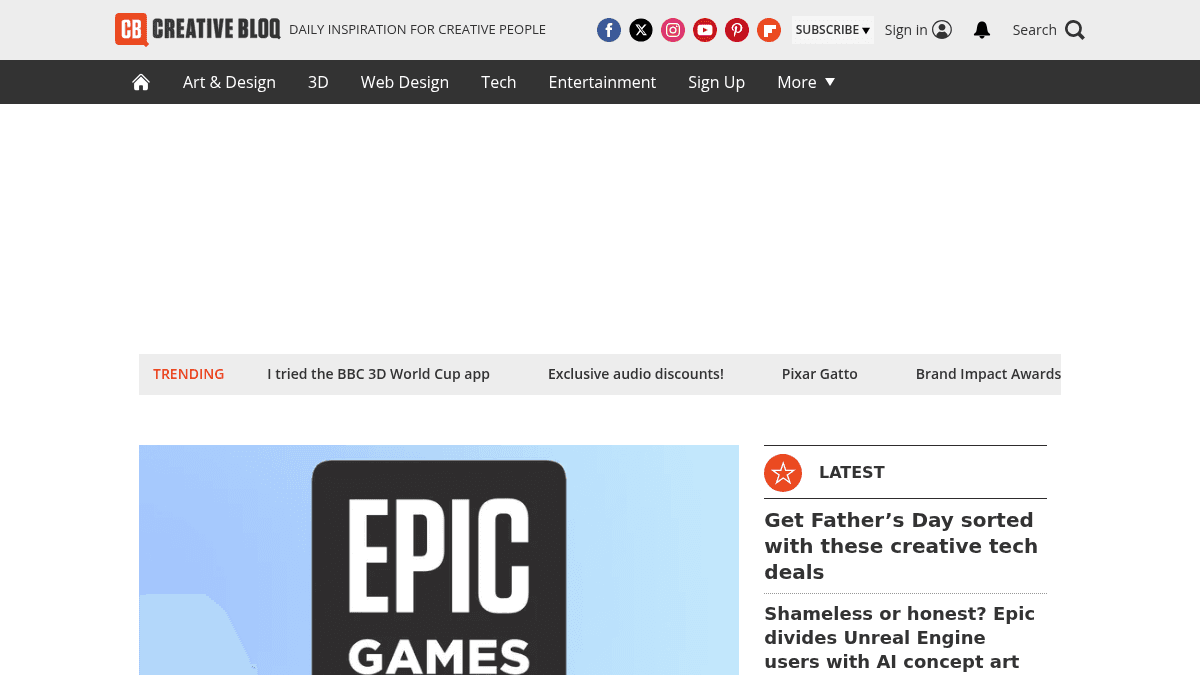Click the LATEST heading text
This screenshot has height=675, width=1200.
click(x=852, y=472)
